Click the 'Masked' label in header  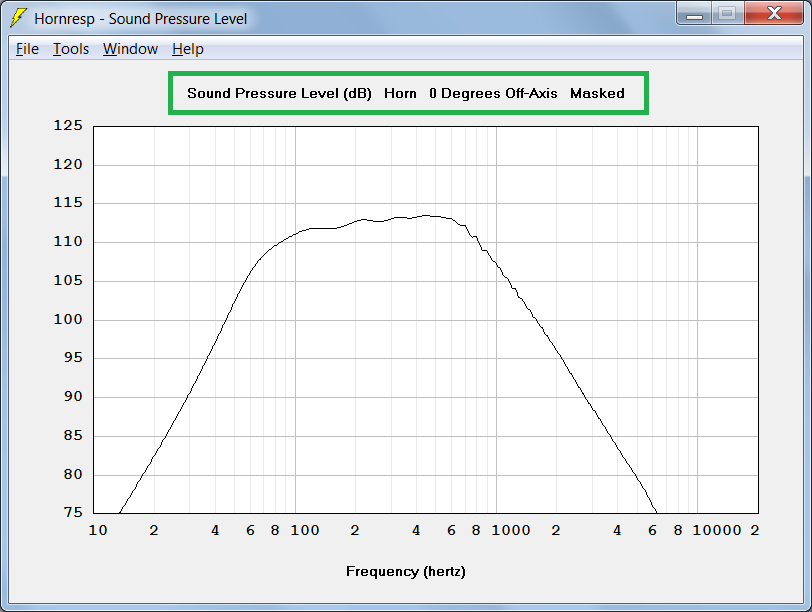pos(597,93)
